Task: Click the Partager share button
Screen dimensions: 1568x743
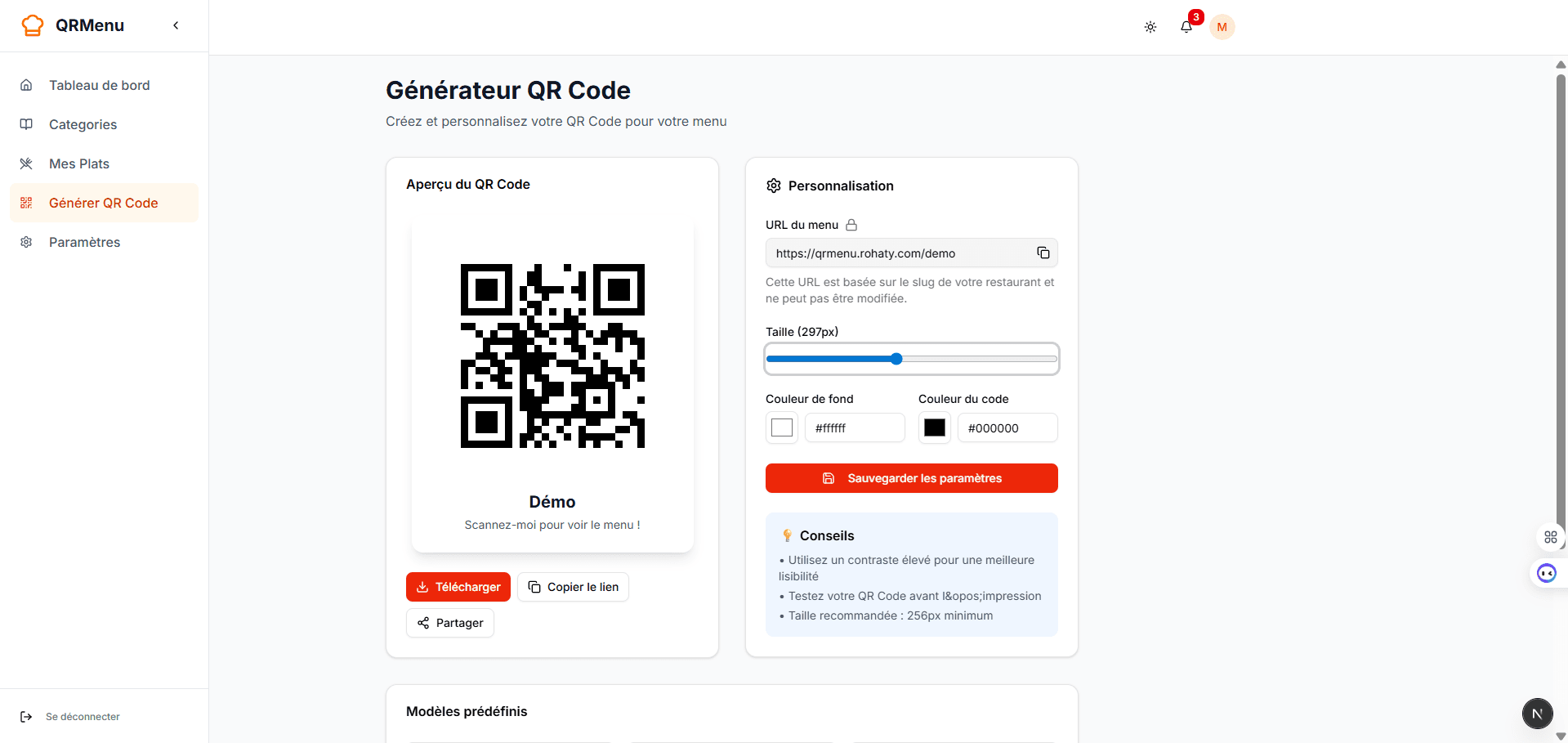Action: click(x=449, y=622)
